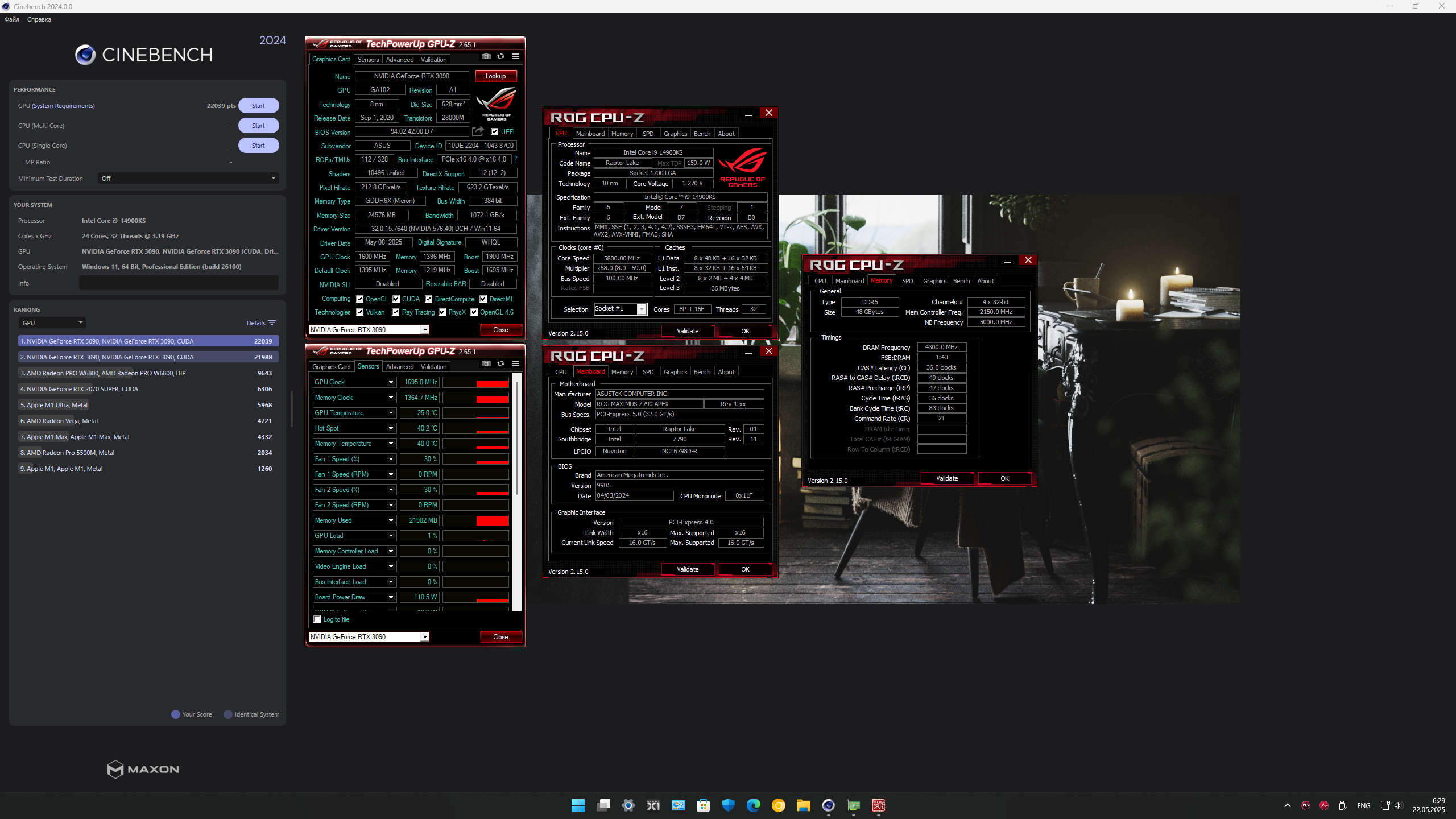Select AMD Radeon PRO W6800 ranking row
This screenshot has height=819, width=1456.
pyautogui.click(x=148, y=373)
